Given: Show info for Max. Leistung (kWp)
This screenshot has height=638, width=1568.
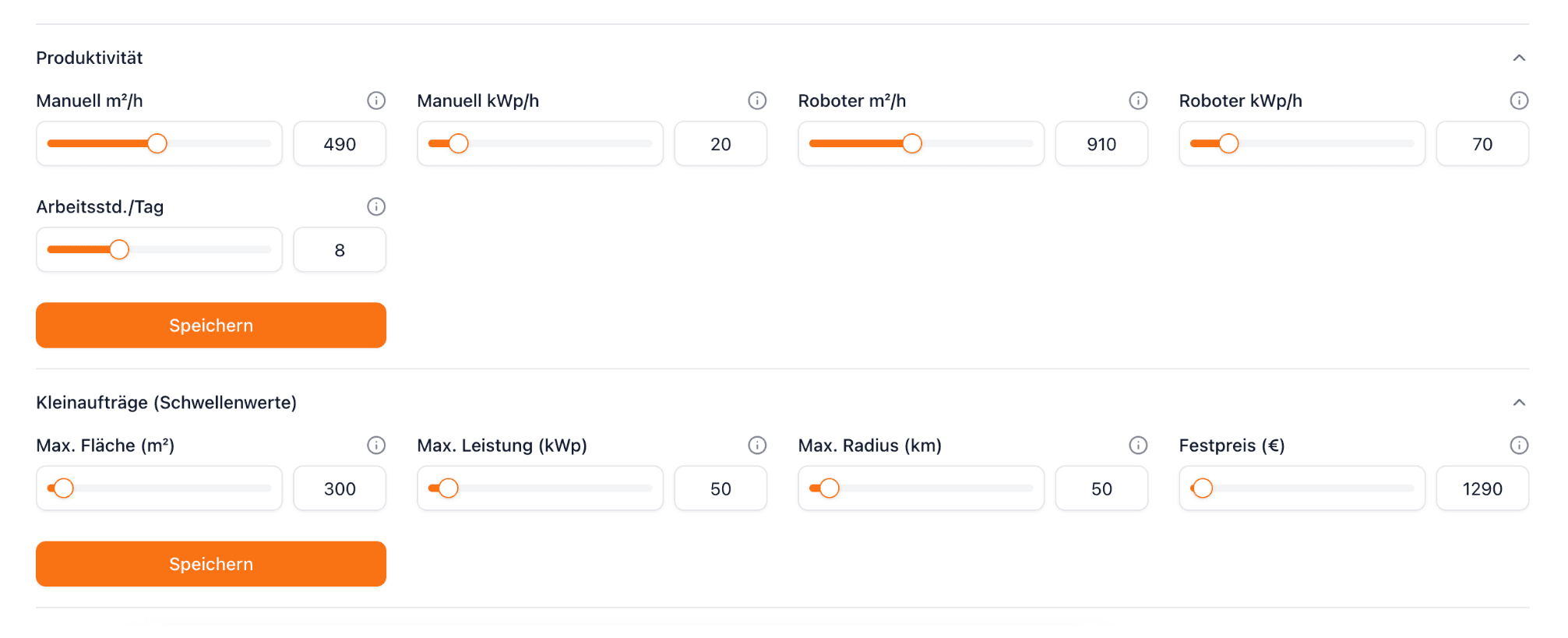Looking at the screenshot, I should [x=757, y=445].
